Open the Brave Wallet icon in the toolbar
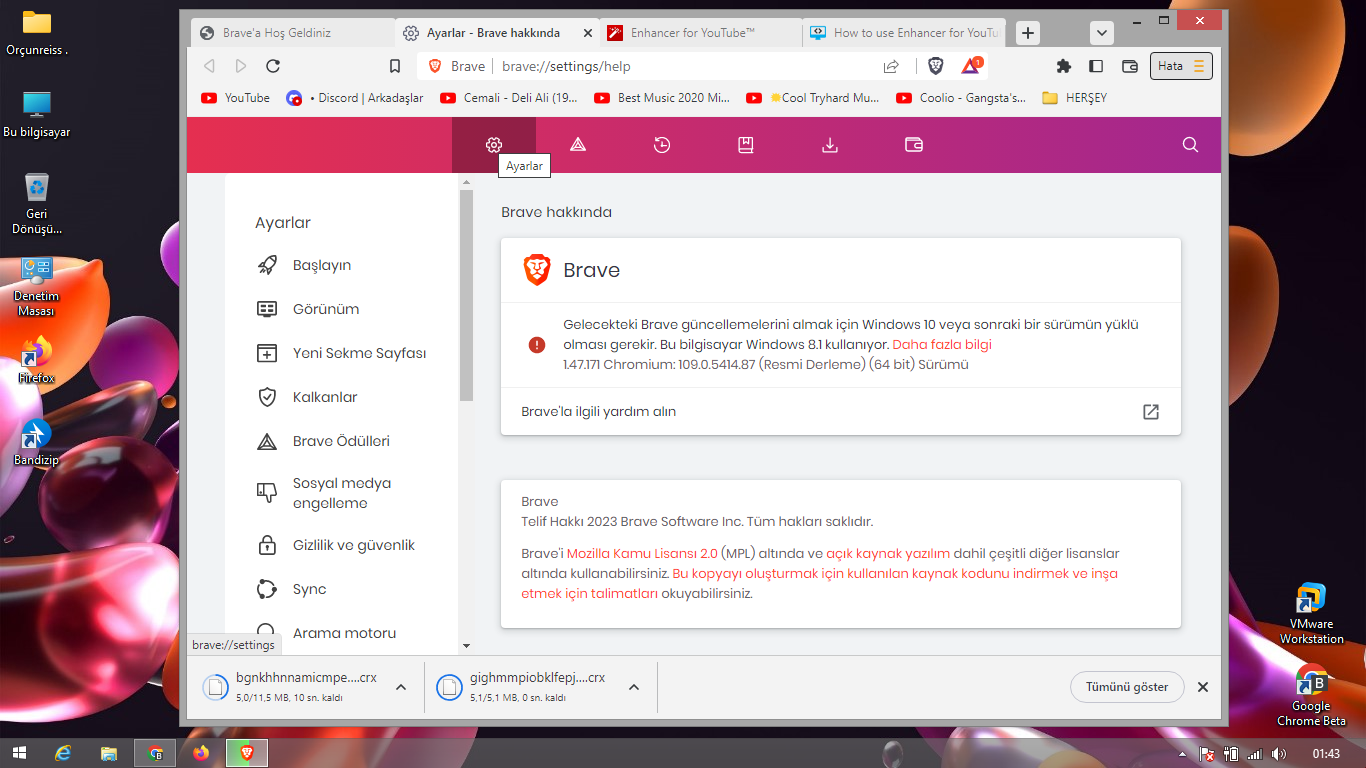 tap(1130, 66)
